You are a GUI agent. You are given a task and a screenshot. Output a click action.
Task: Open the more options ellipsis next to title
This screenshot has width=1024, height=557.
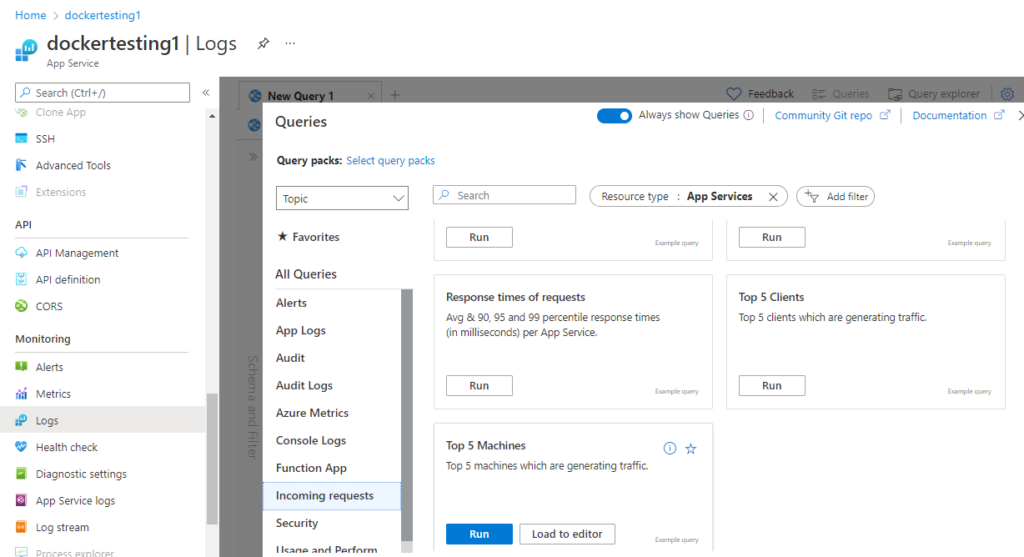[x=290, y=43]
